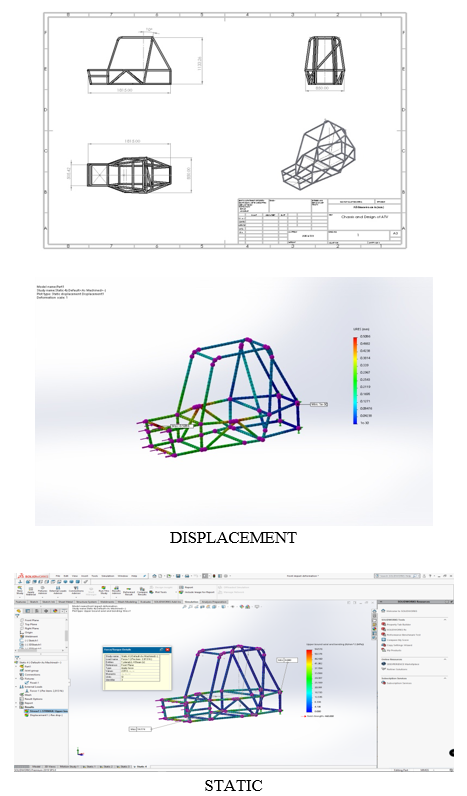The width and height of the screenshot is (467, 796).
Task: Switch to the Evaluate command tab
Action: coord(145,602)
